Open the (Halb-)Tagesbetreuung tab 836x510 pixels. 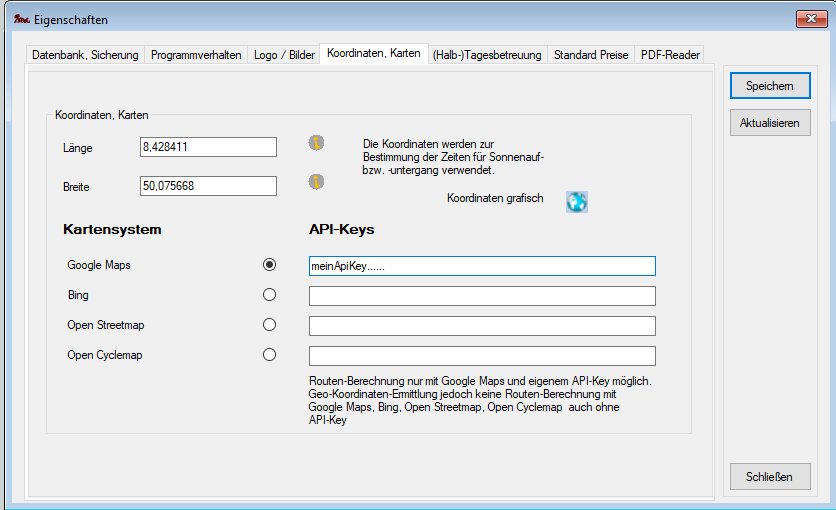[487, 55]
